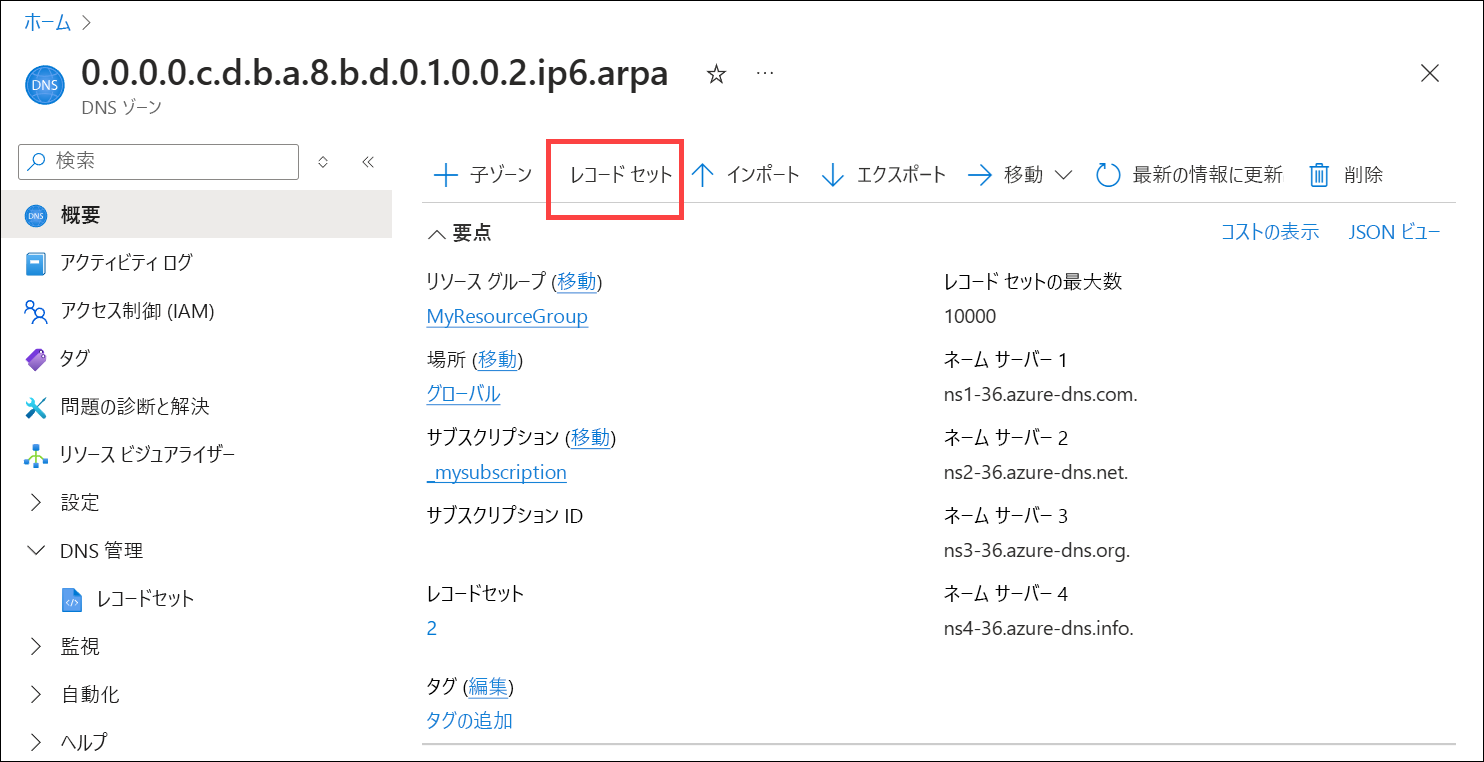Screen dimensions: 1484x762
Task: Open _mysubscription link
Action: coord(496,472)
